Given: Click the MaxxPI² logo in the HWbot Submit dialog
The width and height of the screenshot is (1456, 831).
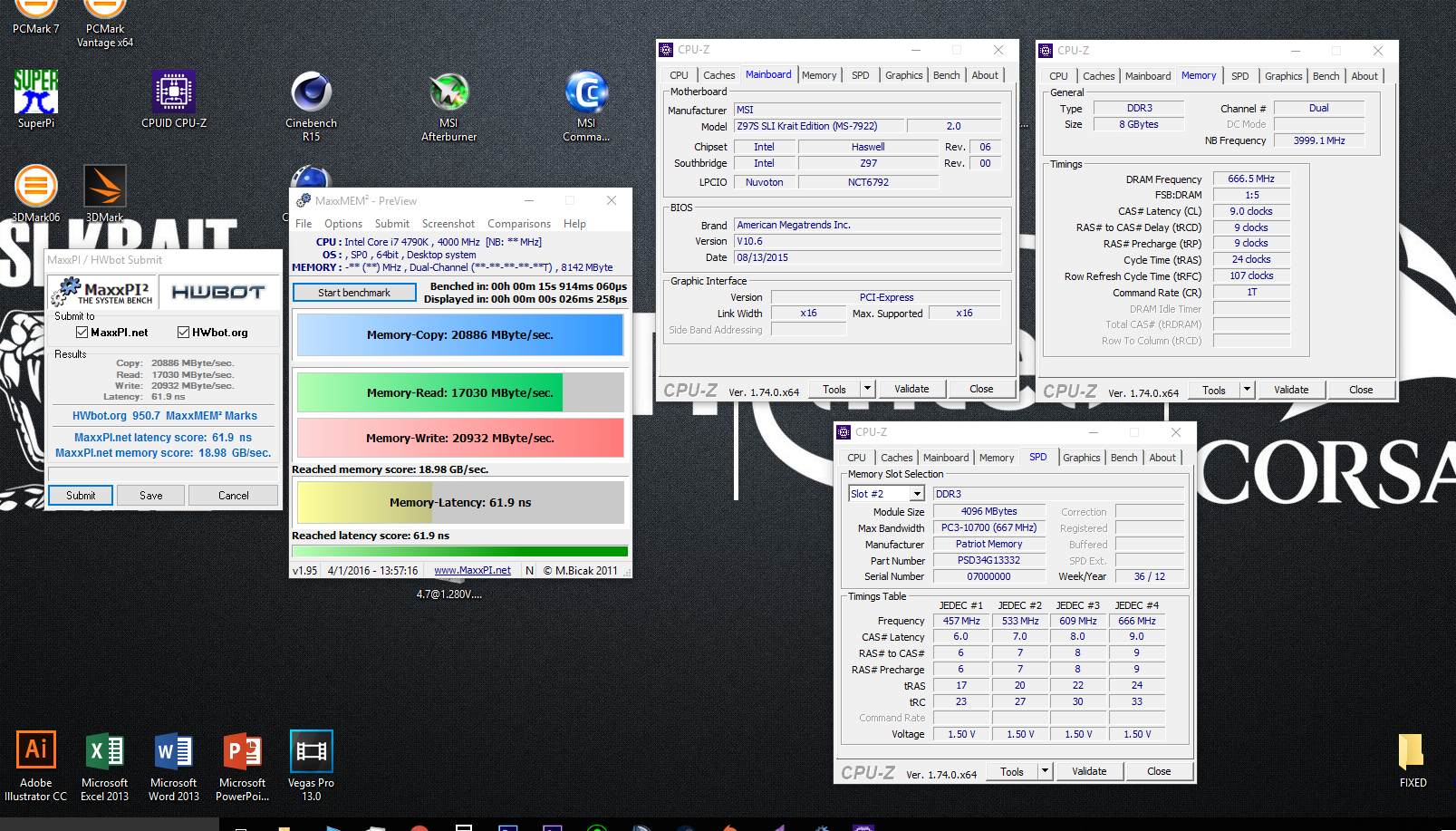Looking at the screenshot, I should click(x=102, y=292).
